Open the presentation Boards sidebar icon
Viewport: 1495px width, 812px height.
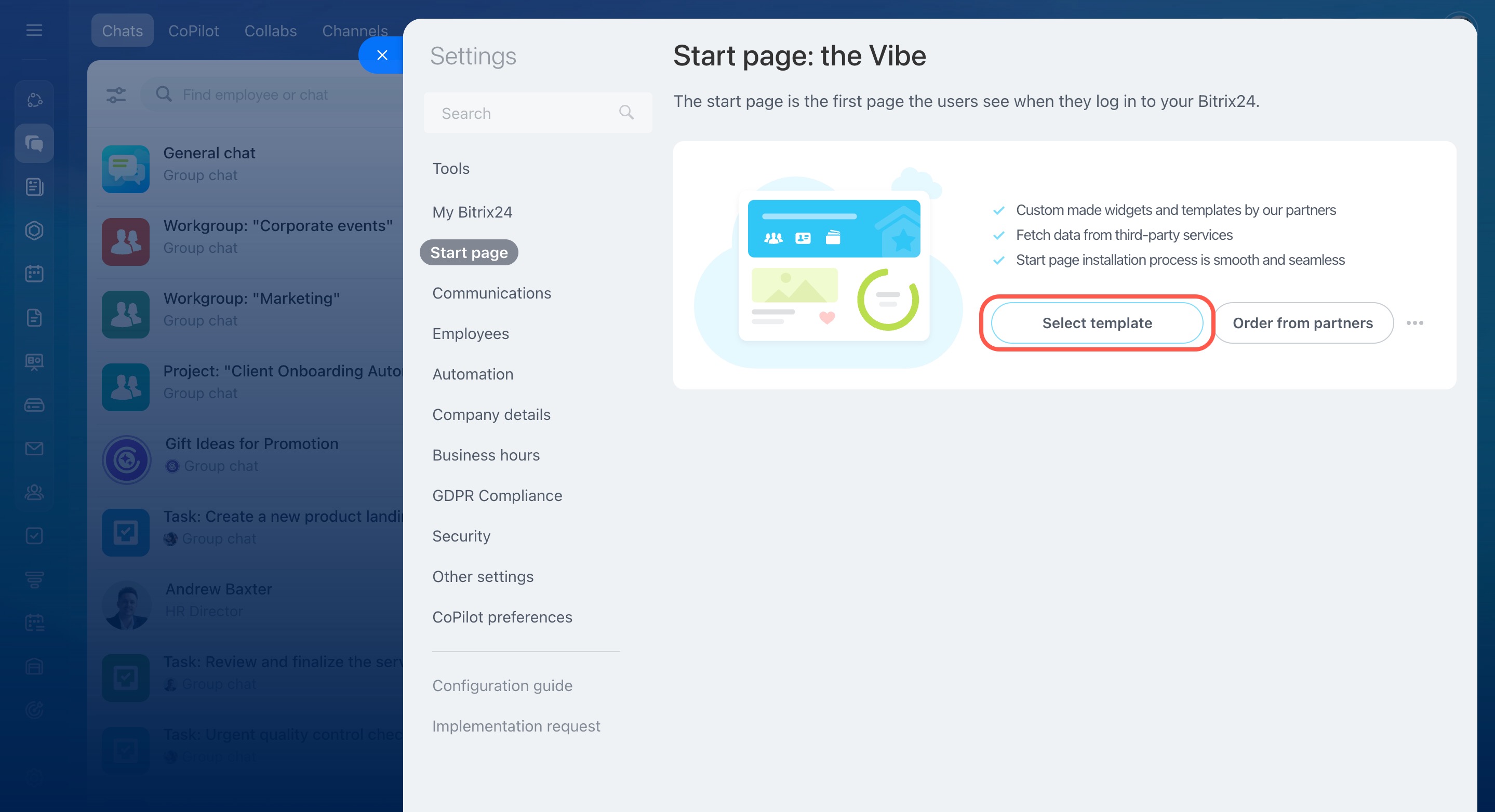tap(34, 361)
